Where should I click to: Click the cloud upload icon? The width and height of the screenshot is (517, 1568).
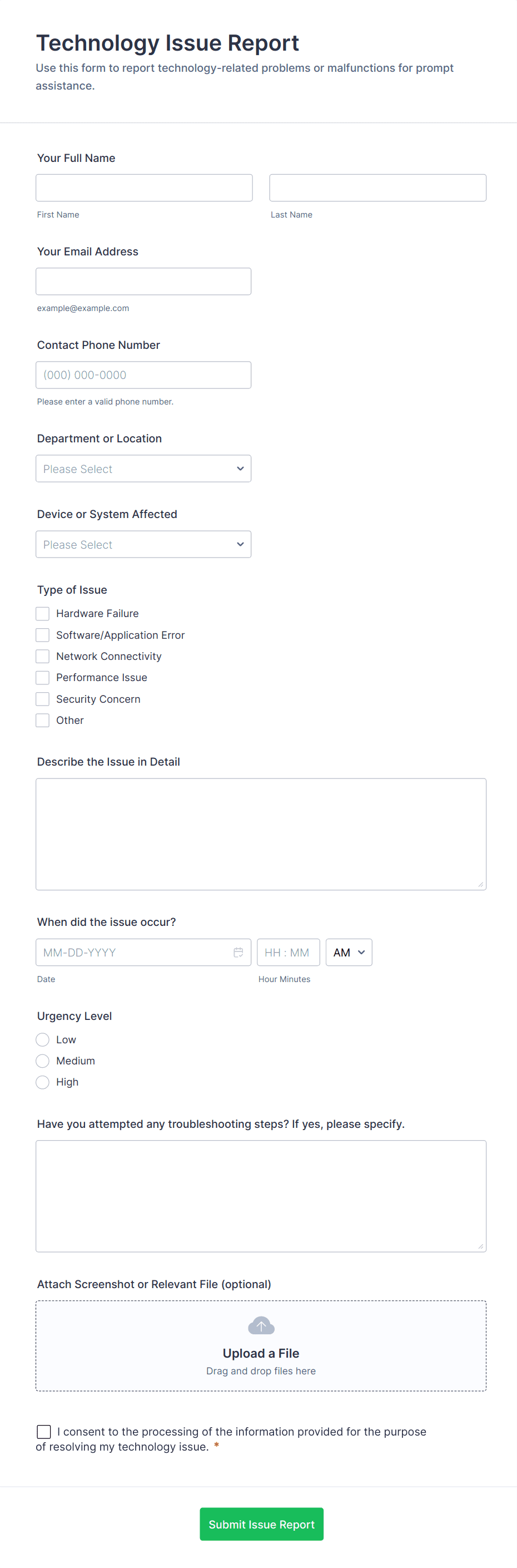click(261, 1325)
